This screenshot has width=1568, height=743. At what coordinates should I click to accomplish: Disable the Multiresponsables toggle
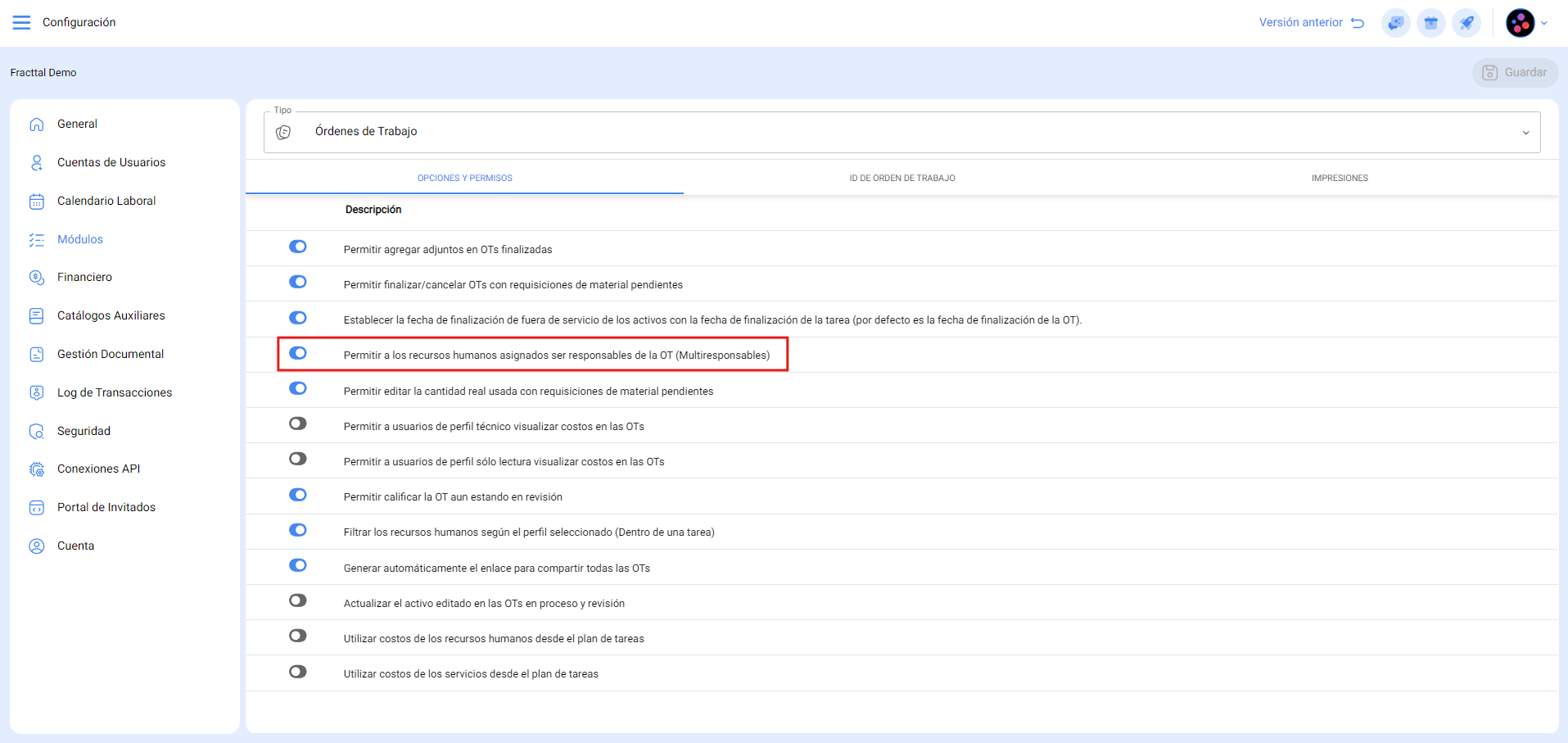click(x=298, y=353)
